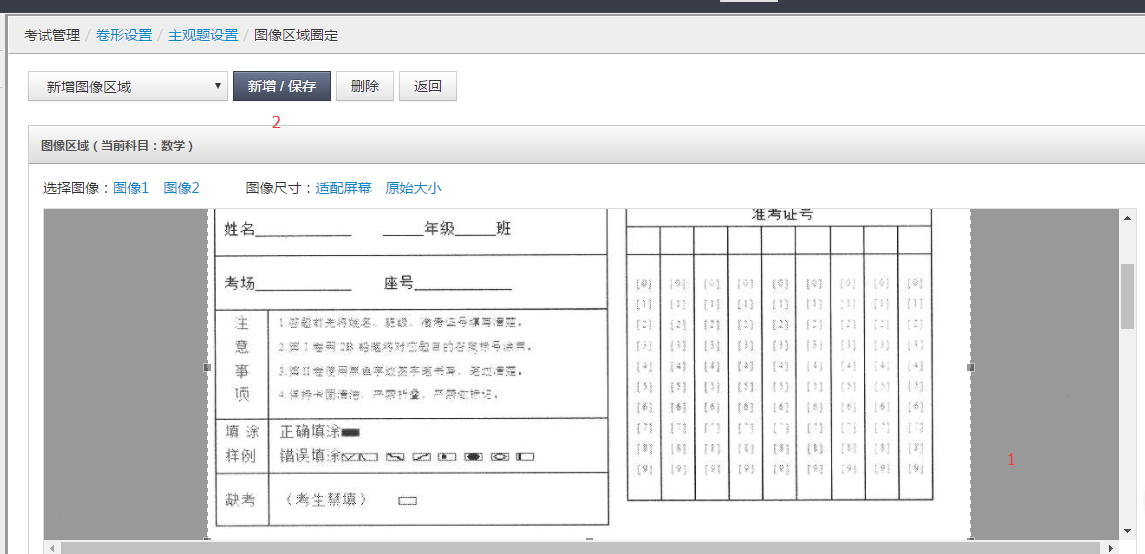Select 图像2 link

pyautogui.click(x=182, y=188)
